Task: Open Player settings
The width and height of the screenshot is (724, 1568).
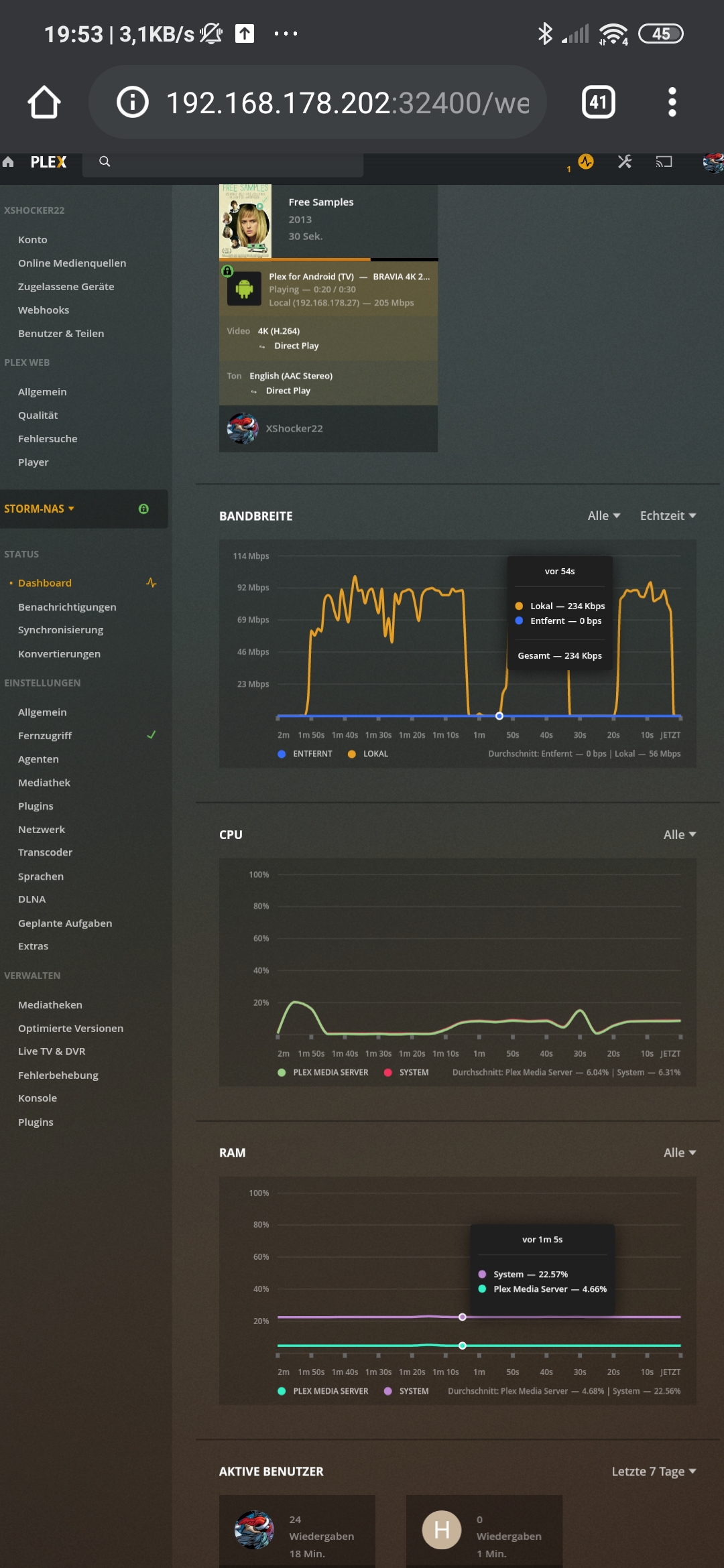Action: [34, 462]
